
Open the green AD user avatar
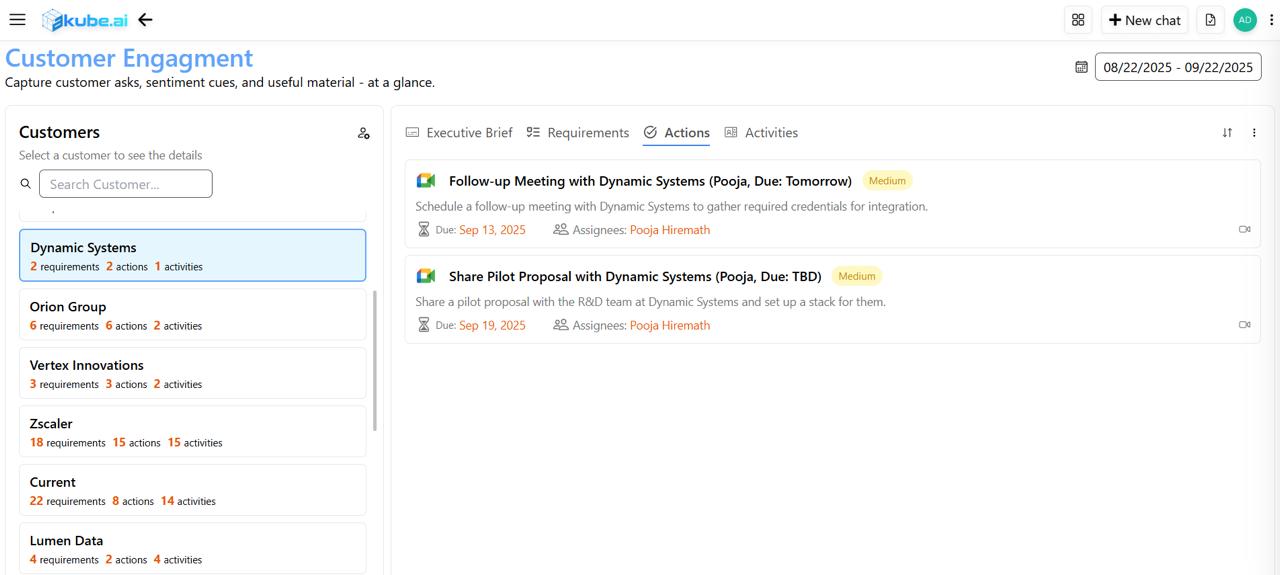(x=1245, y=20)
